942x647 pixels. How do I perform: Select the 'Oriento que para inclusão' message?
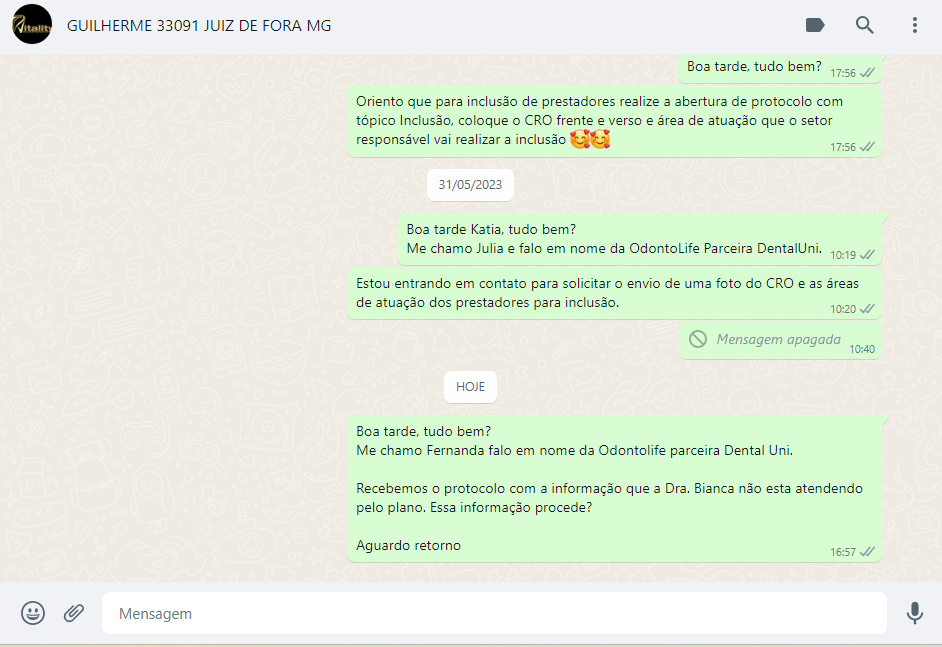(x=614, y=121)
